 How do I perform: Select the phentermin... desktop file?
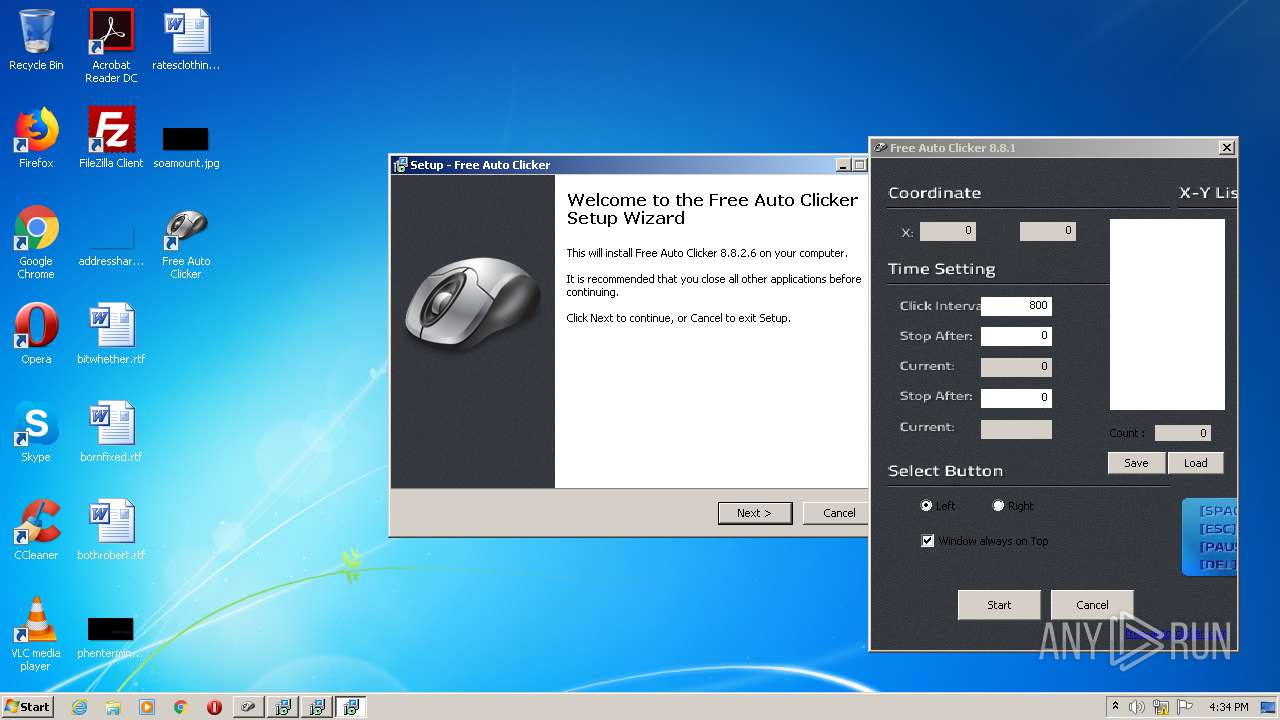coord(111,636)
